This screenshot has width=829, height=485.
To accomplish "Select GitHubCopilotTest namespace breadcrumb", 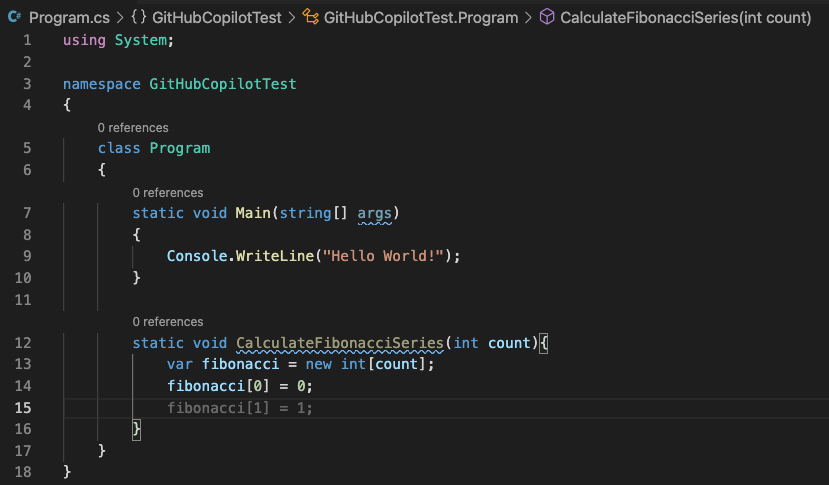I will coord(217,17).
